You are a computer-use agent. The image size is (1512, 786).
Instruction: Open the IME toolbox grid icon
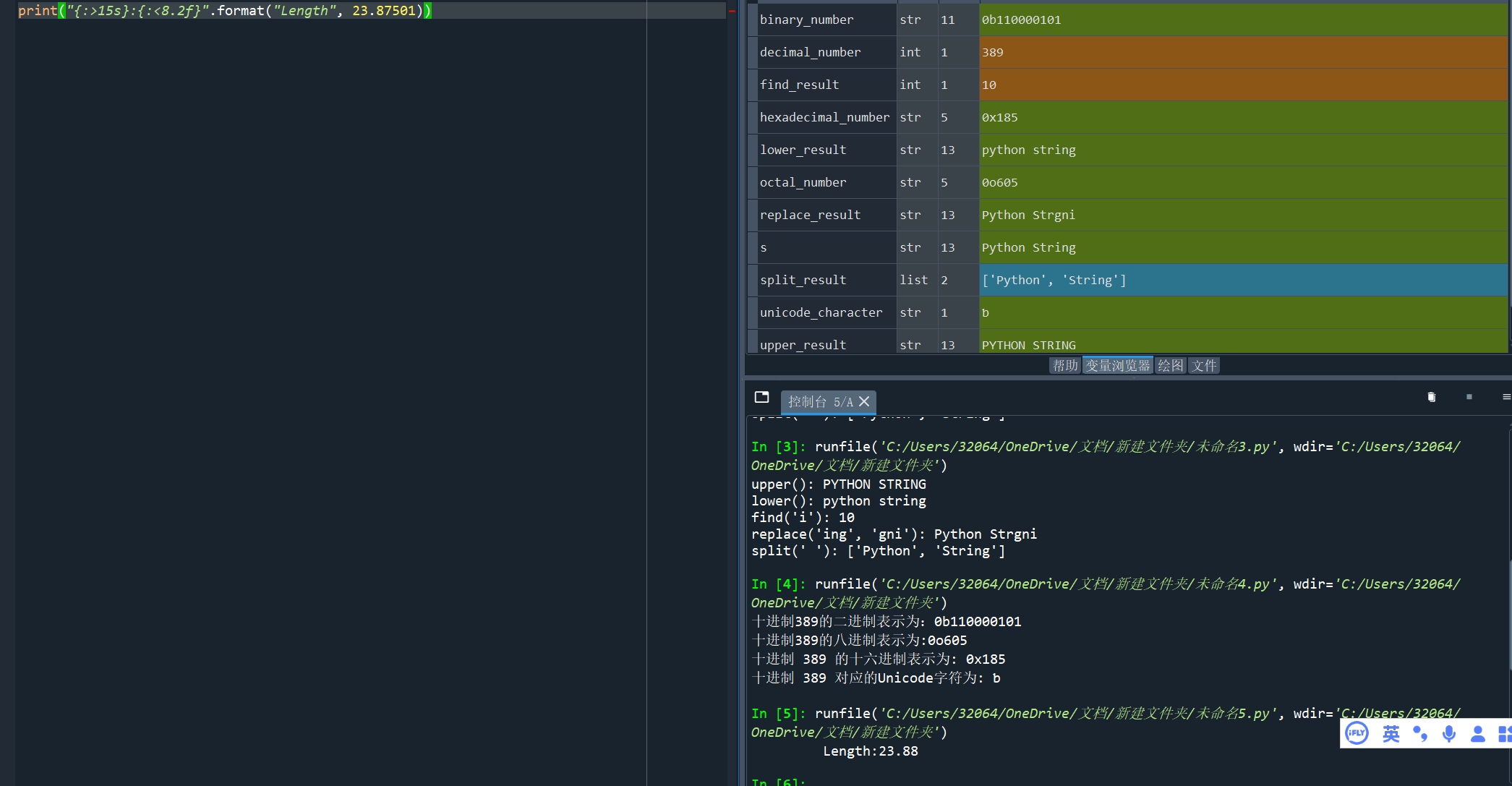coord(1504,734)
